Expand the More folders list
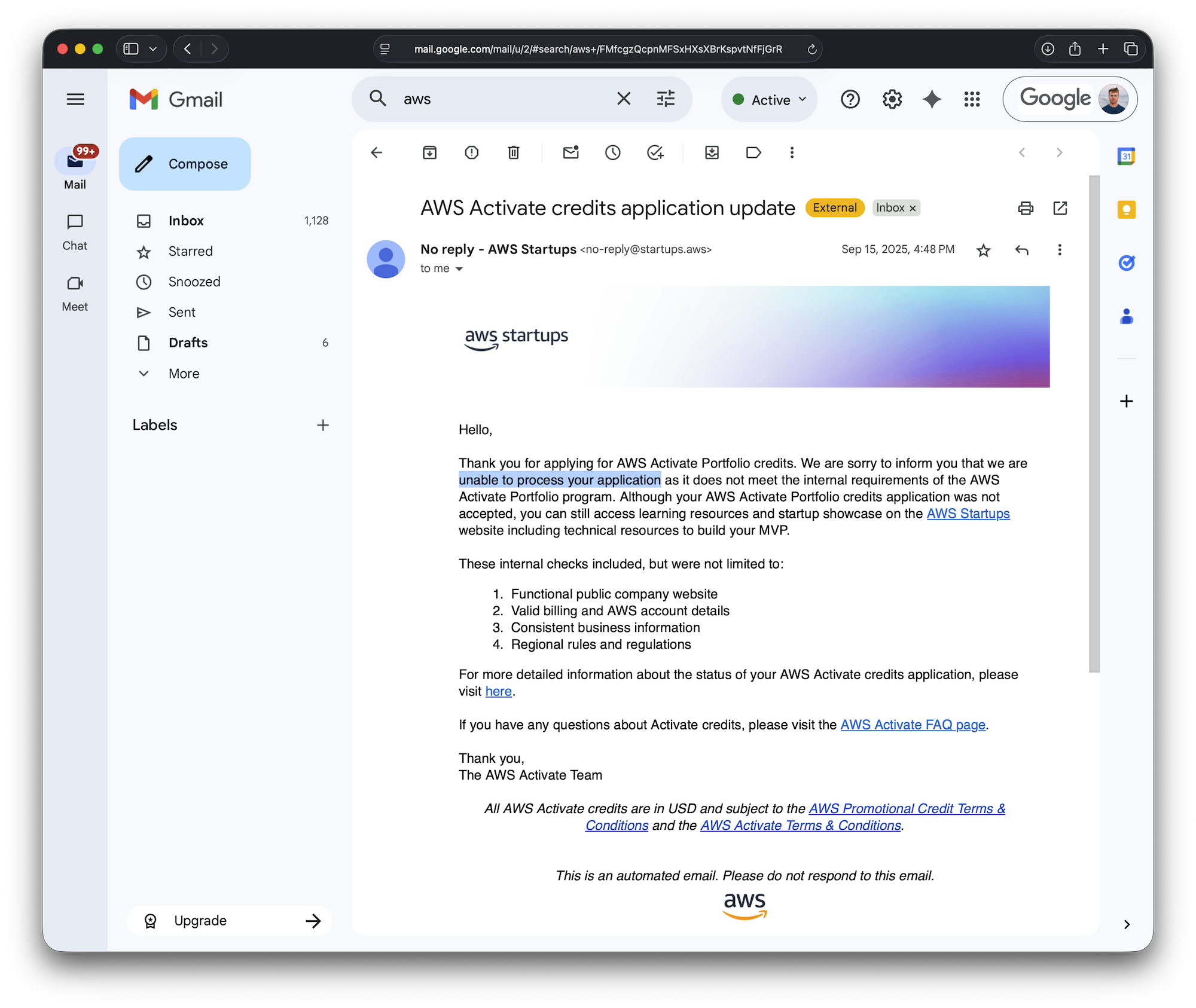This screenshot has height=1008, width=1196. tap(184, 374)
